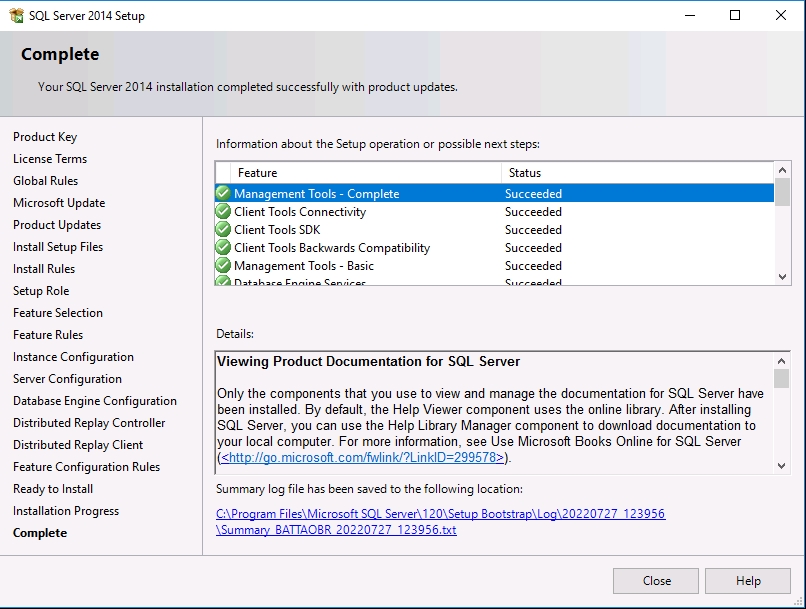Open the Summary log file path link
The height and width of the screenshot is (609, 806).
tap(441, 522)
